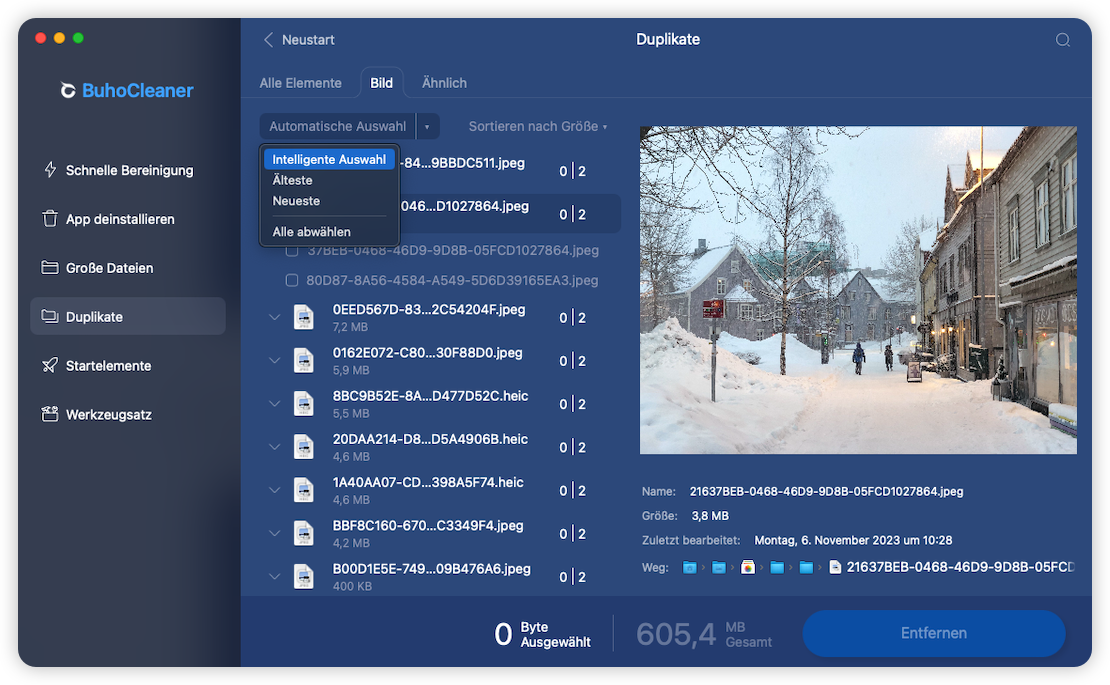This screenshot has height=685, width=1110.
Task: Select the Bild tab
Action: point(382,83)
